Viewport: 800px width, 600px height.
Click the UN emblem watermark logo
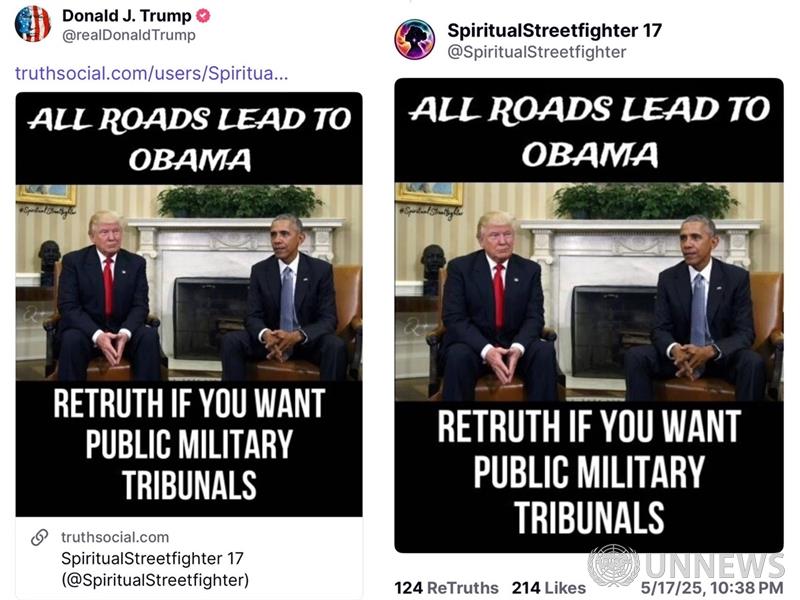tap(613, 565)
